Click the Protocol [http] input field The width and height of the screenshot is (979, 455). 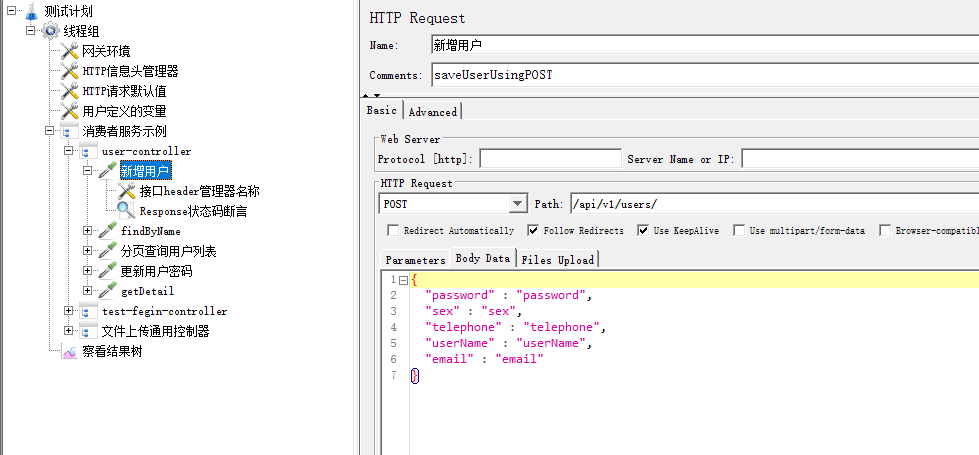click(550, 159)
